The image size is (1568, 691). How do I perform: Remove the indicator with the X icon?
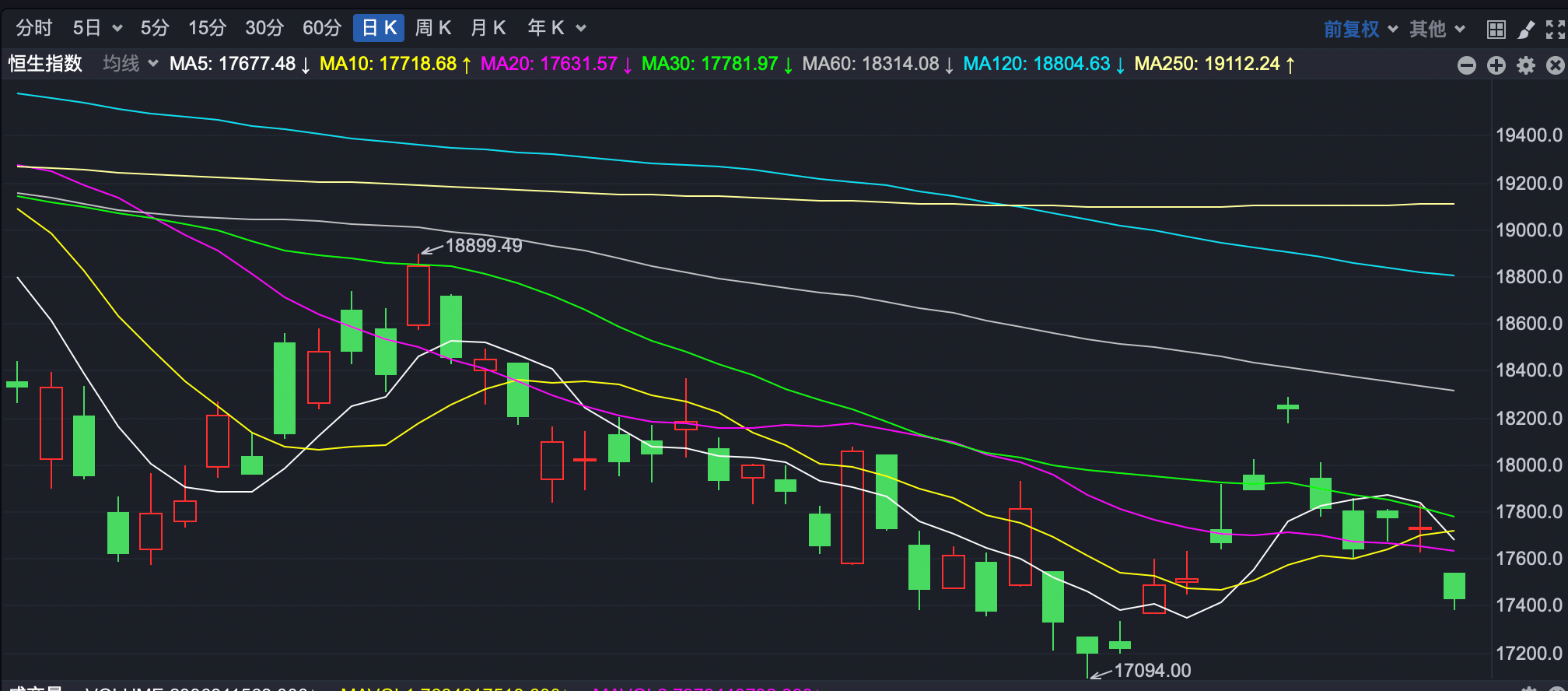pyautogui.click(x=1555, y=65)
